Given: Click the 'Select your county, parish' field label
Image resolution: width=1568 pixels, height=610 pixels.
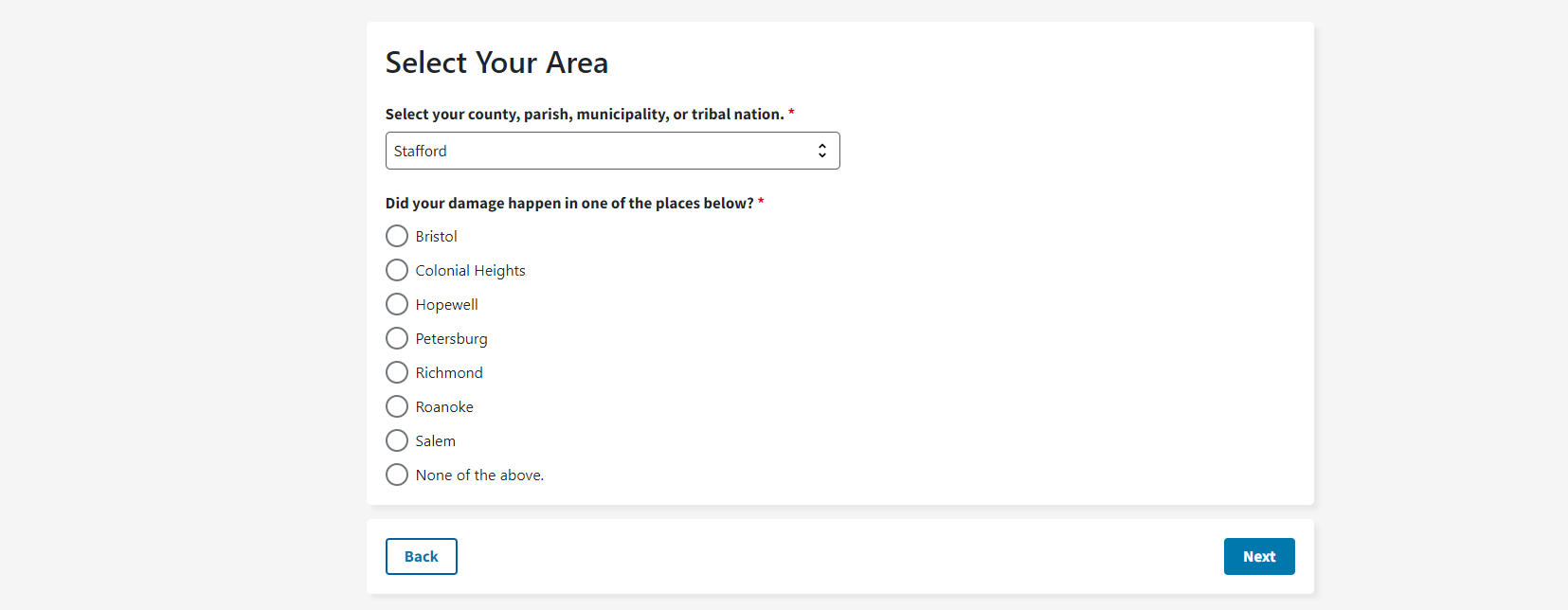Looking at the screenshot, I should point(584,114).
